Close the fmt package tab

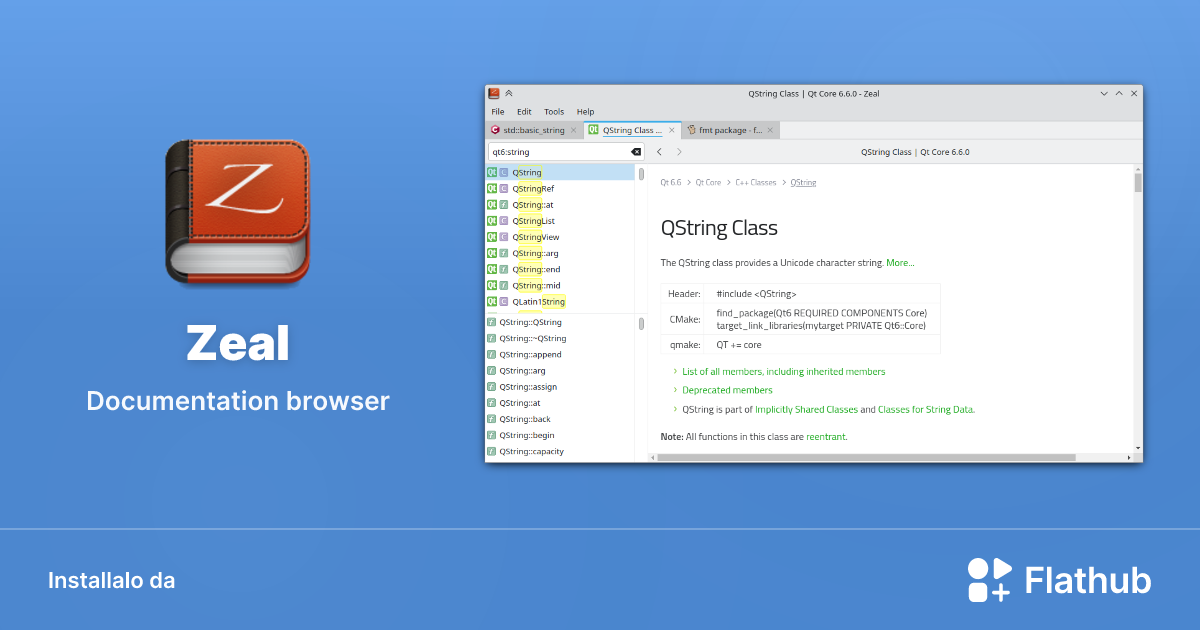point(770,130)
